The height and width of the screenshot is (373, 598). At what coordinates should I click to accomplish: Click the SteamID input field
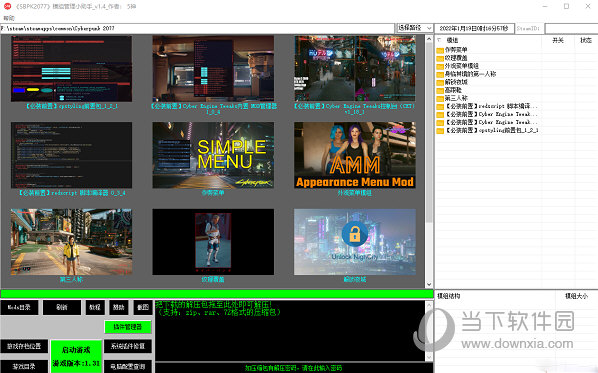point(571,29)
